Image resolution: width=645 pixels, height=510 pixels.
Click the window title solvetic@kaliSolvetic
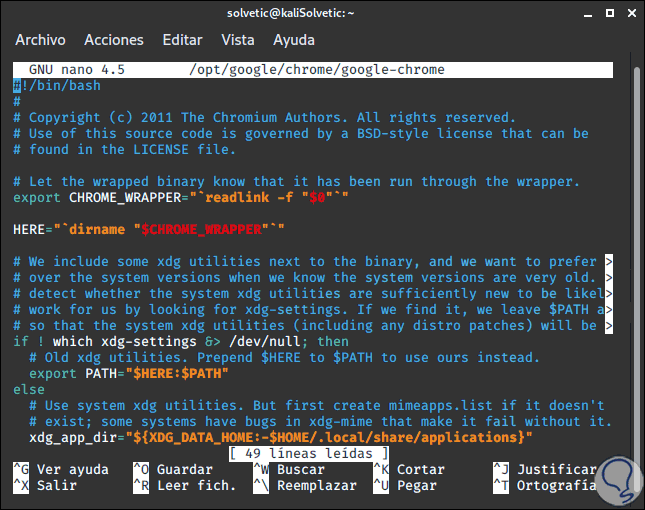coord(290,13)
